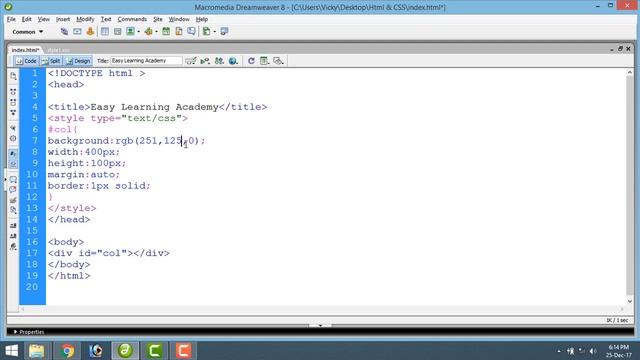
Task: Click the Remove Comment icon
Action: coord(13,189)
